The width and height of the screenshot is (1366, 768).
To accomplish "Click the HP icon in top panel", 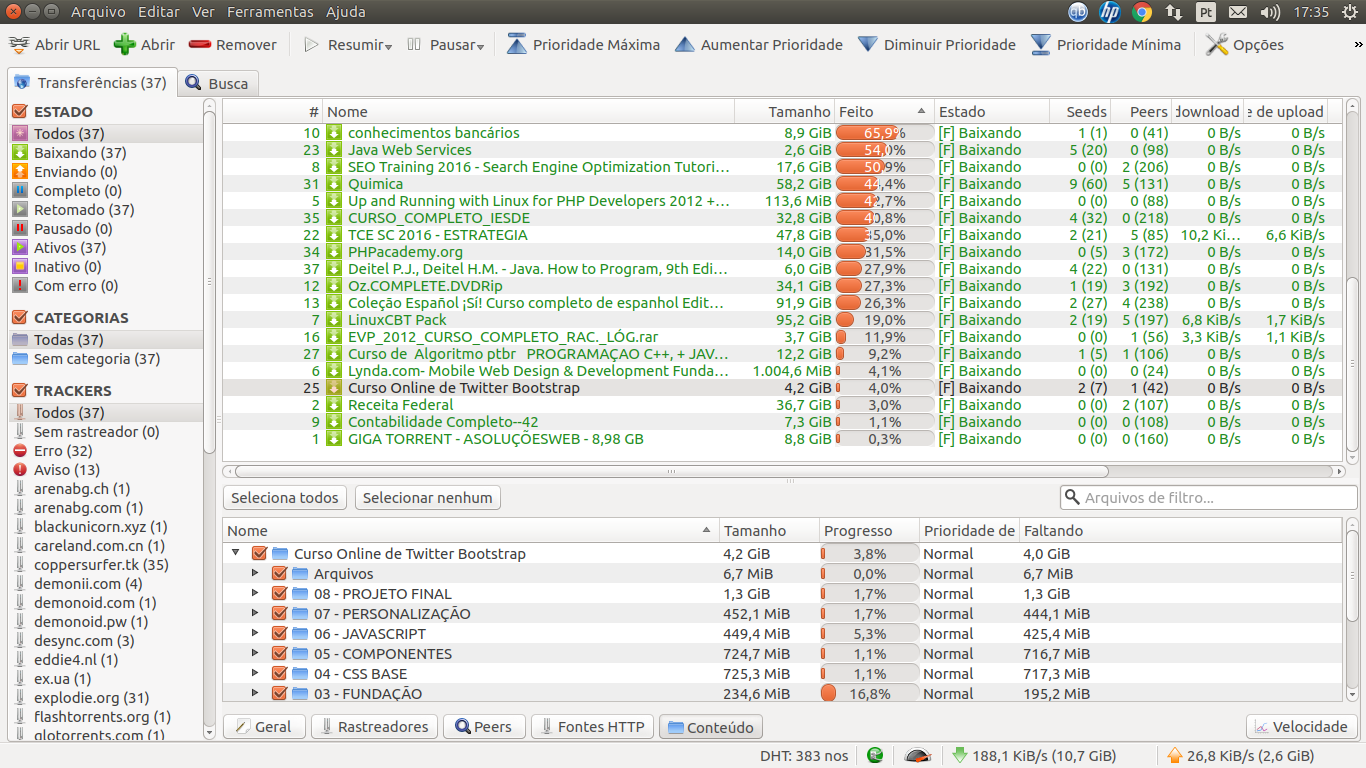I will [1109, 12].
